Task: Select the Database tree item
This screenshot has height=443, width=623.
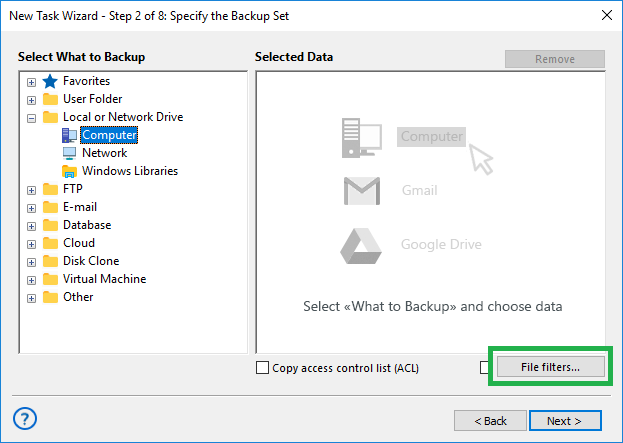Action: point(87,225)
